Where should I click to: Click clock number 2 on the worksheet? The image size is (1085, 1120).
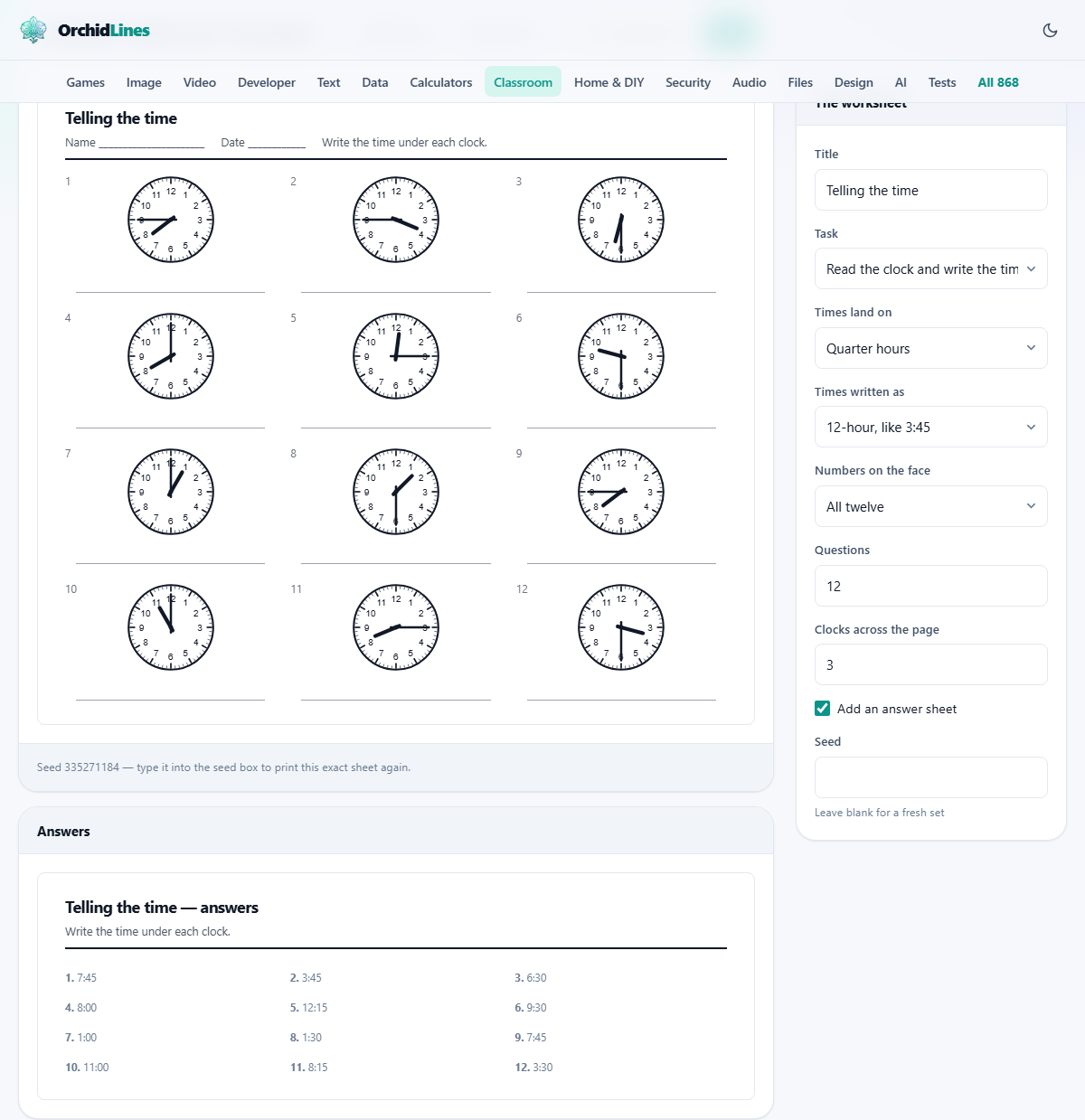click(396, 220)
